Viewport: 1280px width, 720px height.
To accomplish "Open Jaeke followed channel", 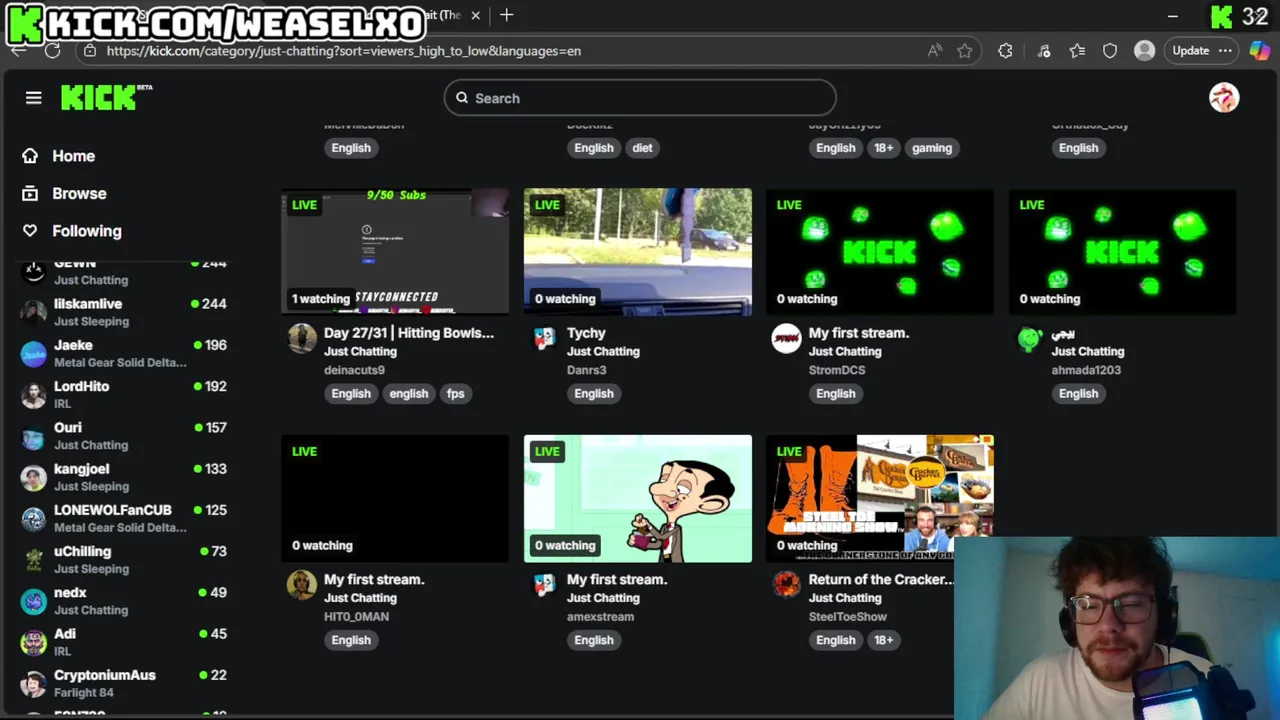I will (x=125, y=353).
